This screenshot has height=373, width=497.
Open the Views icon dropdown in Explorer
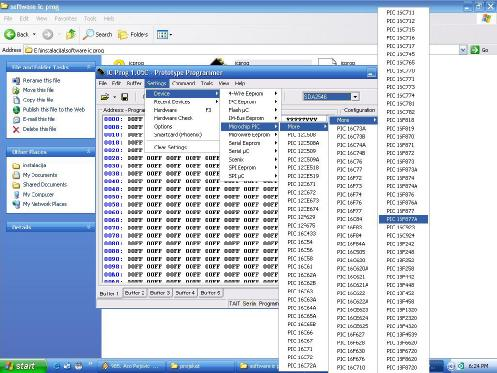click(x=164, y=35)
